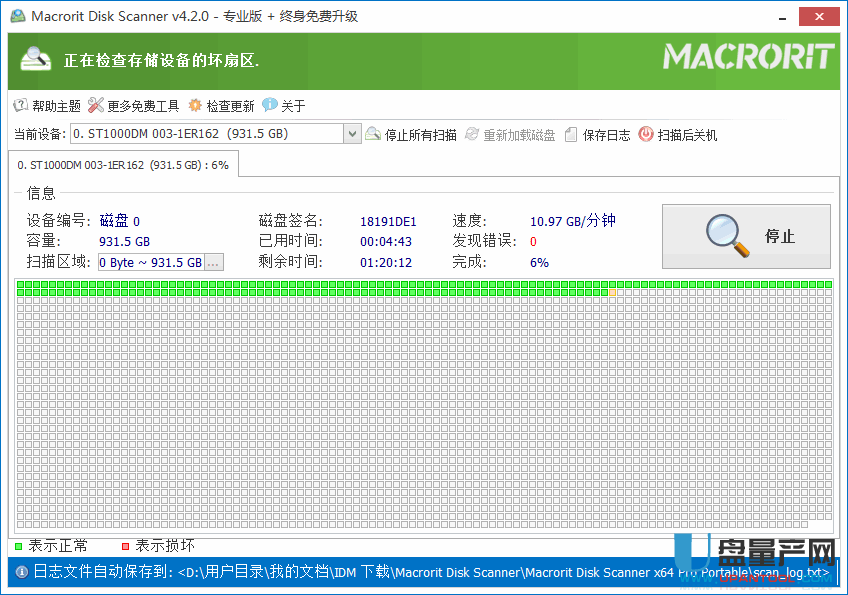Click the 扫描区域 range input field

coord(150,262)
